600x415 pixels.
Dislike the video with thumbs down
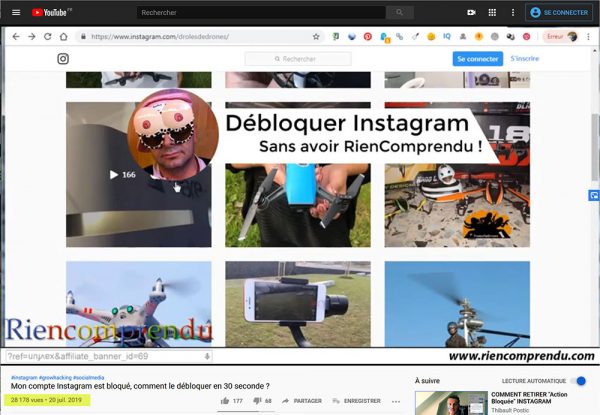pyautogui.click(x=256, y=401)
